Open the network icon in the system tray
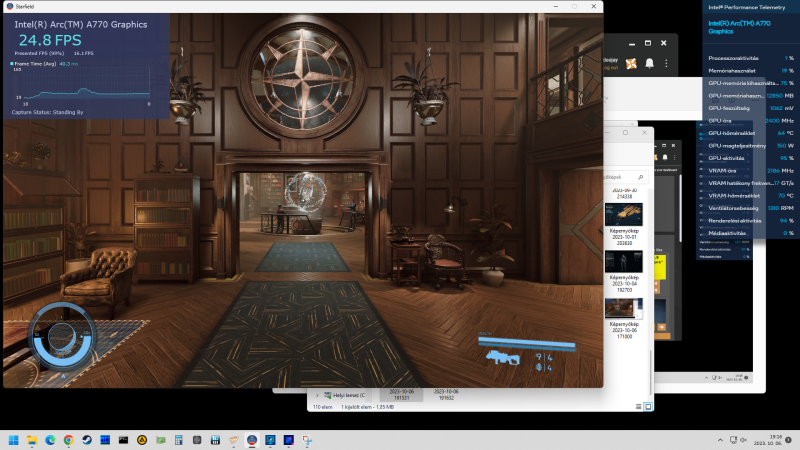The height and width of the screenshot is (450, 800). pyautogui.click(x=733, y=440)
